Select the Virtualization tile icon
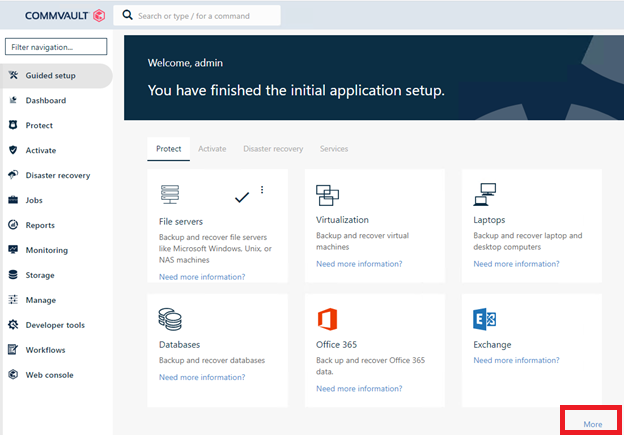This screenshot has width=624, height=435. 328,195
